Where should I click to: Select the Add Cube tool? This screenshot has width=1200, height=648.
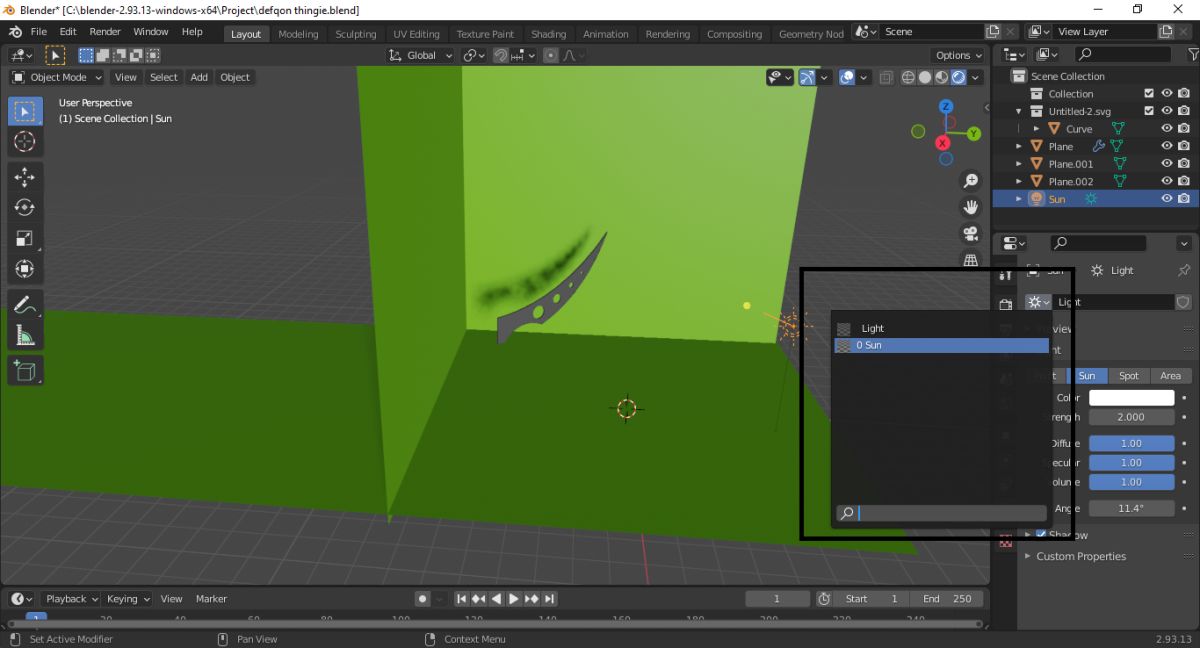[25, 371]
